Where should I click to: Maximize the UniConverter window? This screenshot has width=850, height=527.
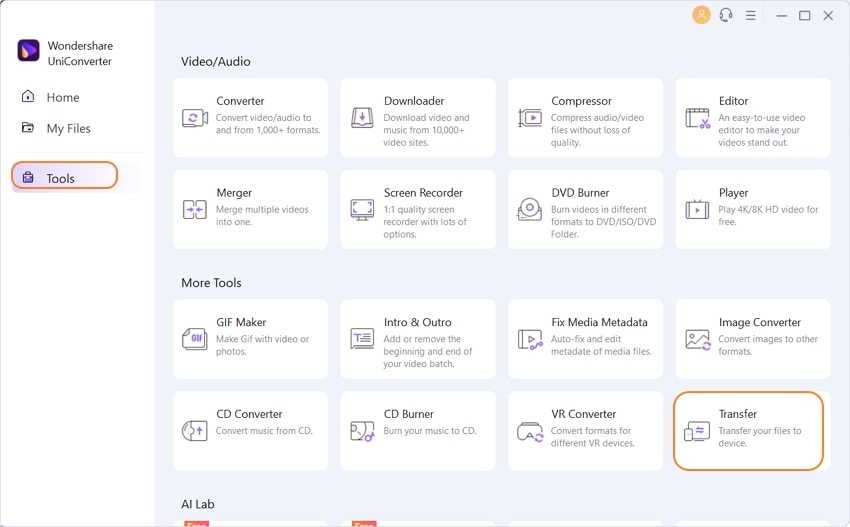click(804, 16)
